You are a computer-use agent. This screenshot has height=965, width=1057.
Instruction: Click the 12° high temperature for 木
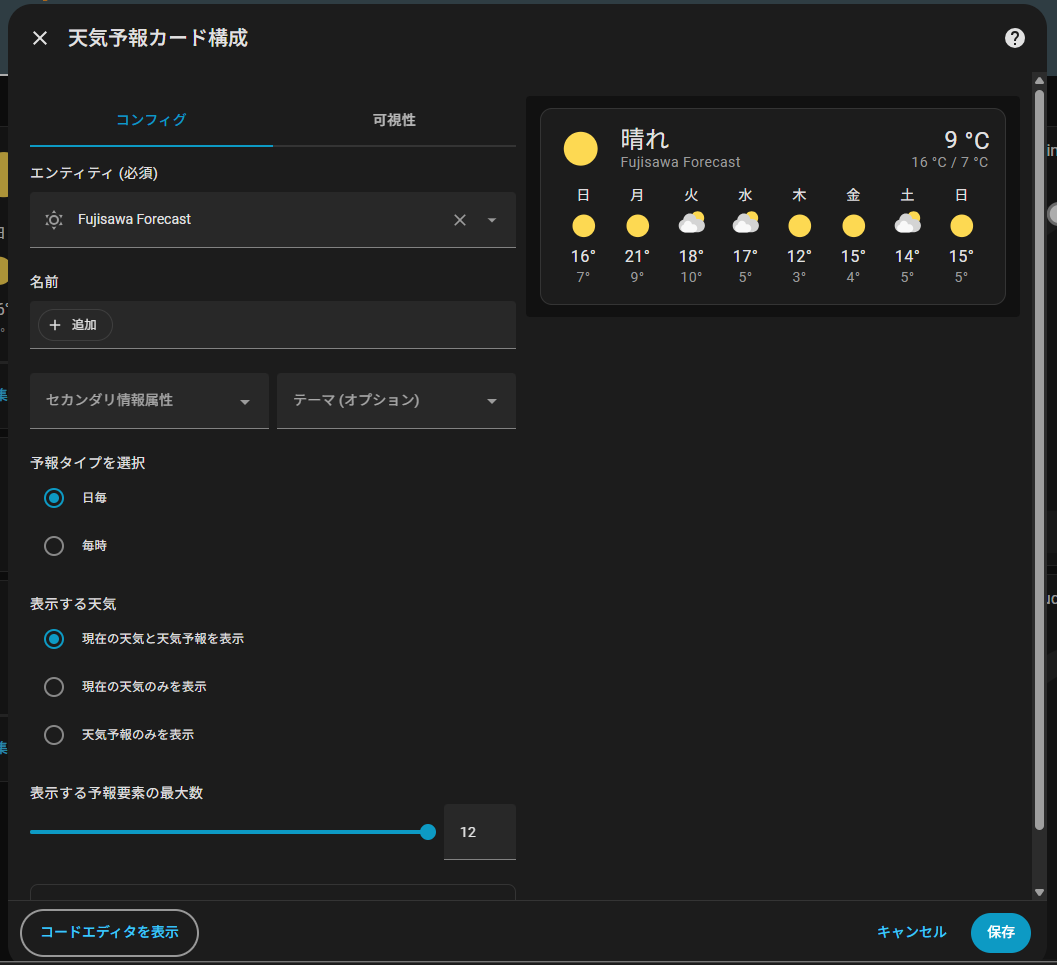click(799, 257)
